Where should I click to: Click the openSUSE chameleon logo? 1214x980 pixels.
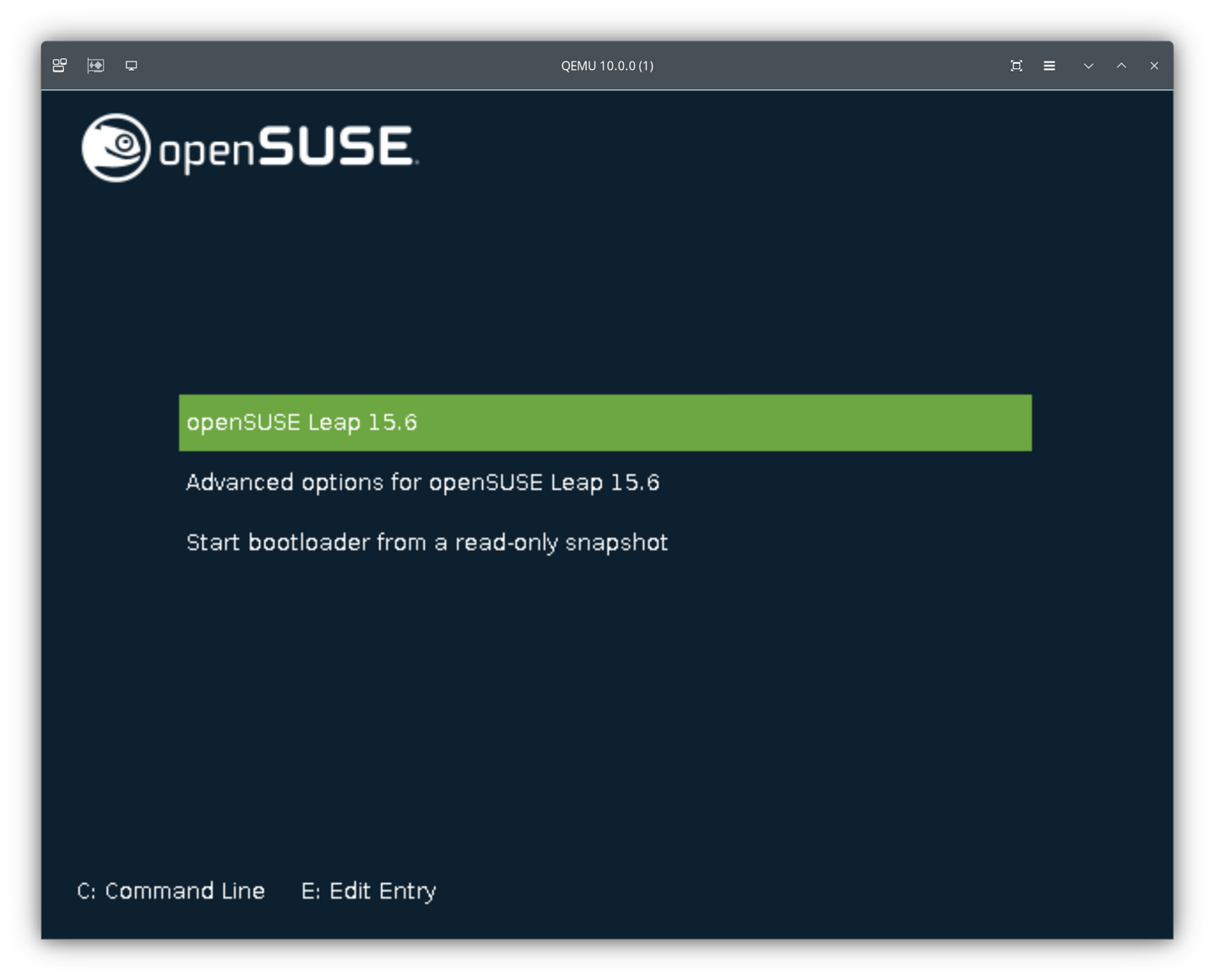[116, 148]
